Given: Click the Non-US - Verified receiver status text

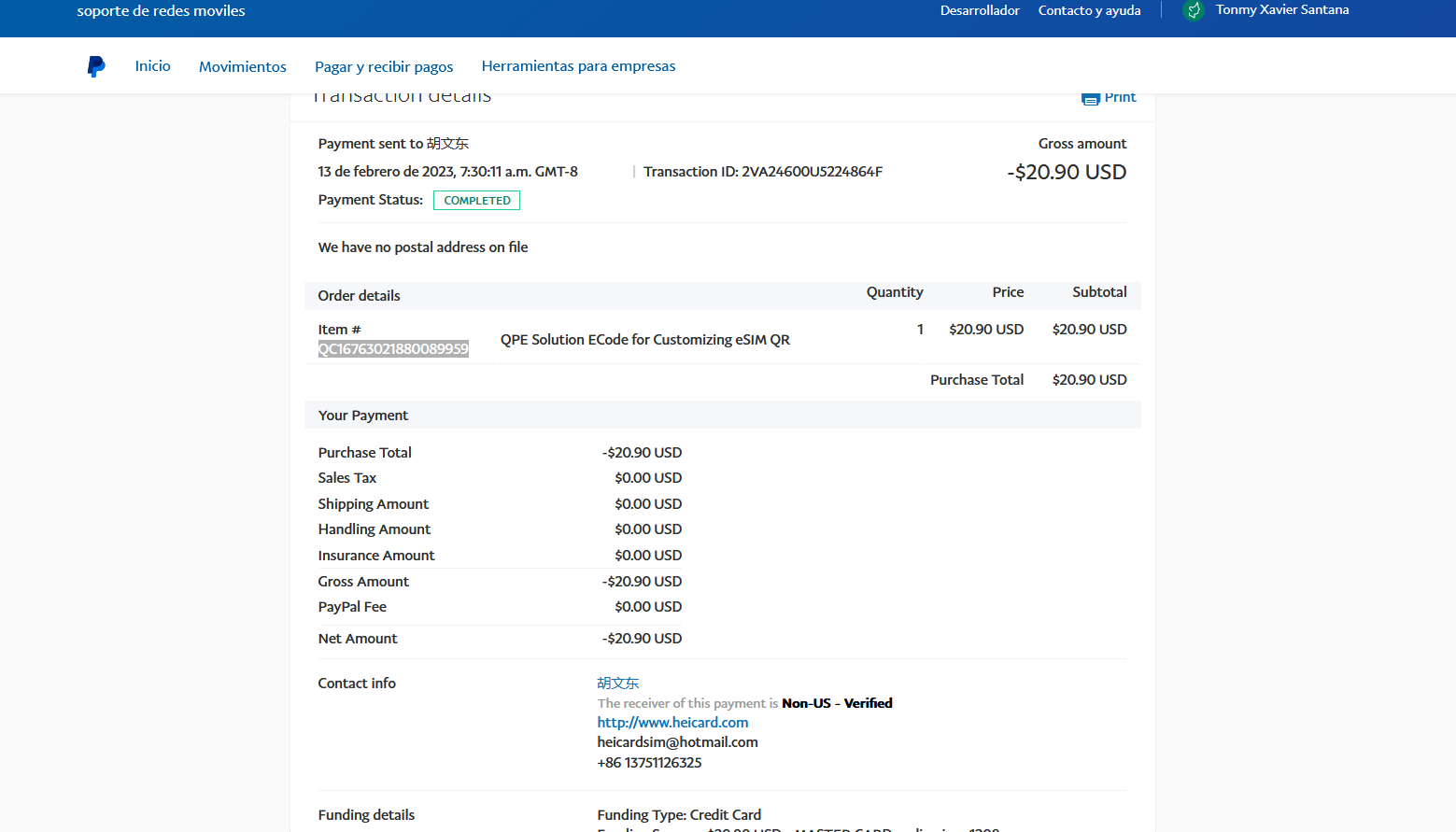Looking at the screenshot, I should click(x=837, y=703).
